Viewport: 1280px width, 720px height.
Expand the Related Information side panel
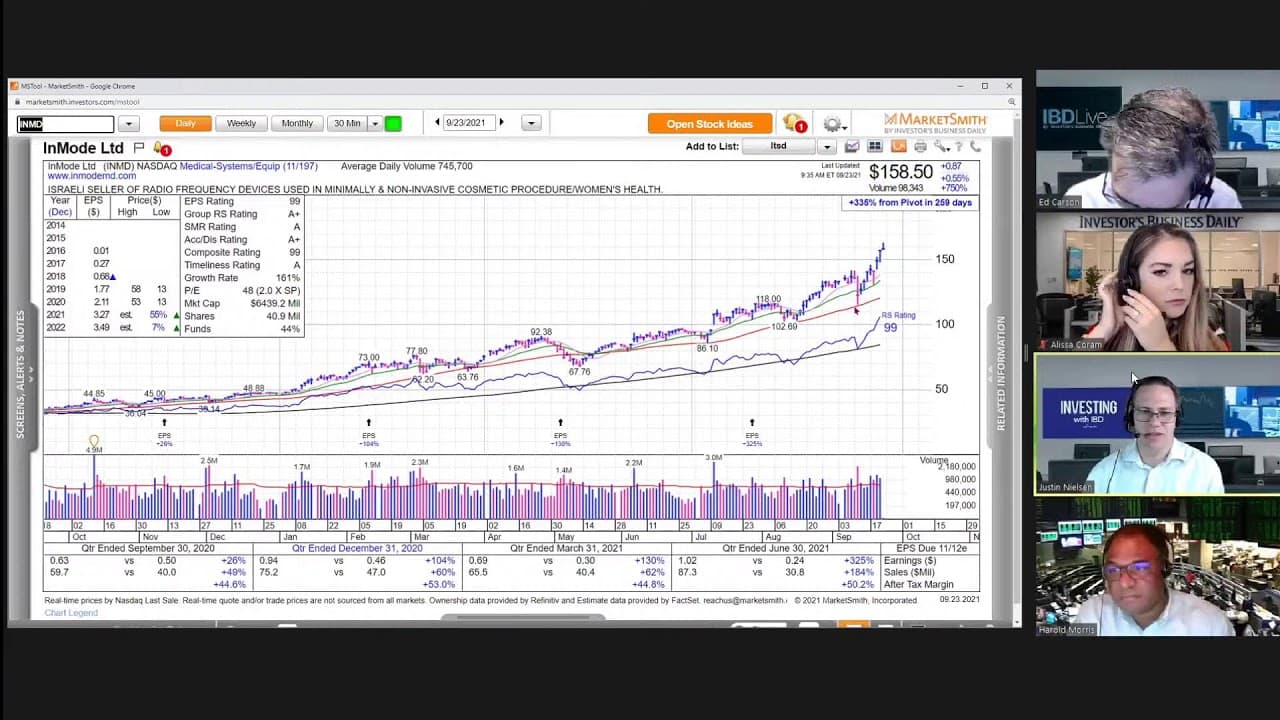[1001, 373]
